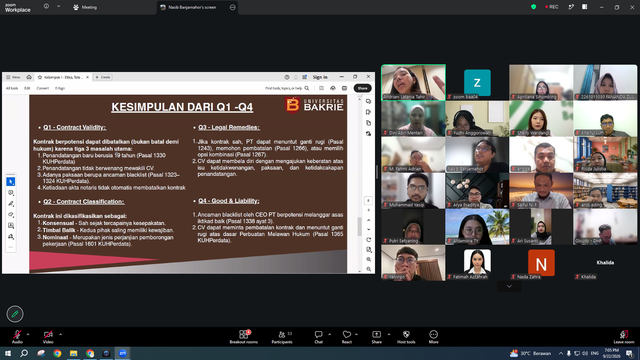The width and height of the screenshot is (640, 360).
Task: Open the Acrobat Menu button
Action: click(13, 77)
